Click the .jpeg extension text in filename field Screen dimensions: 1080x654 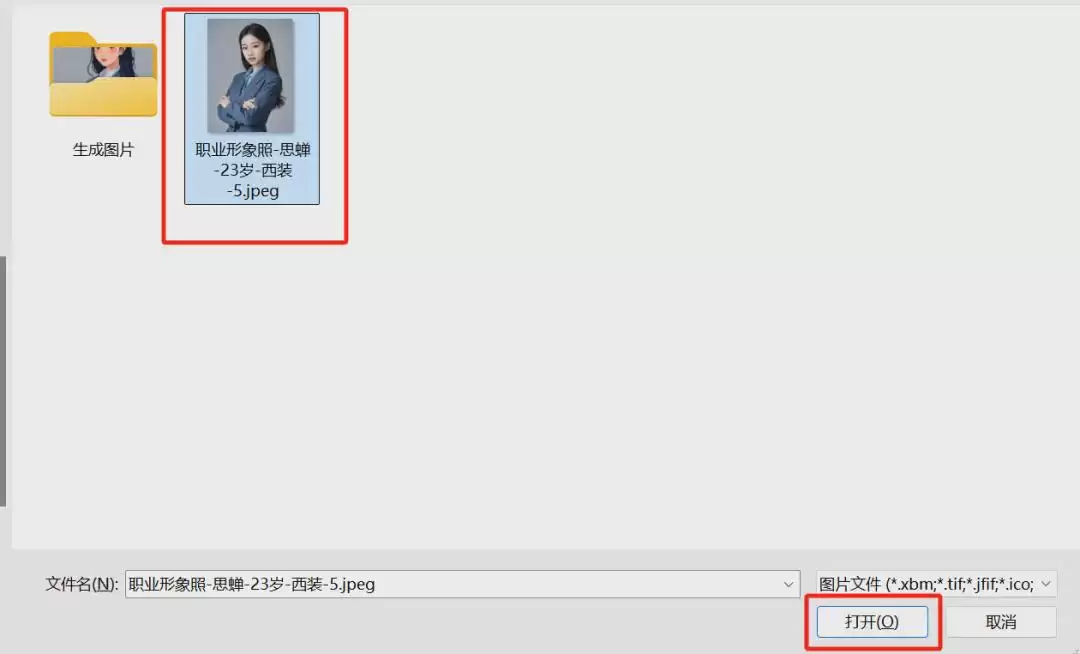tap(357, 584)
